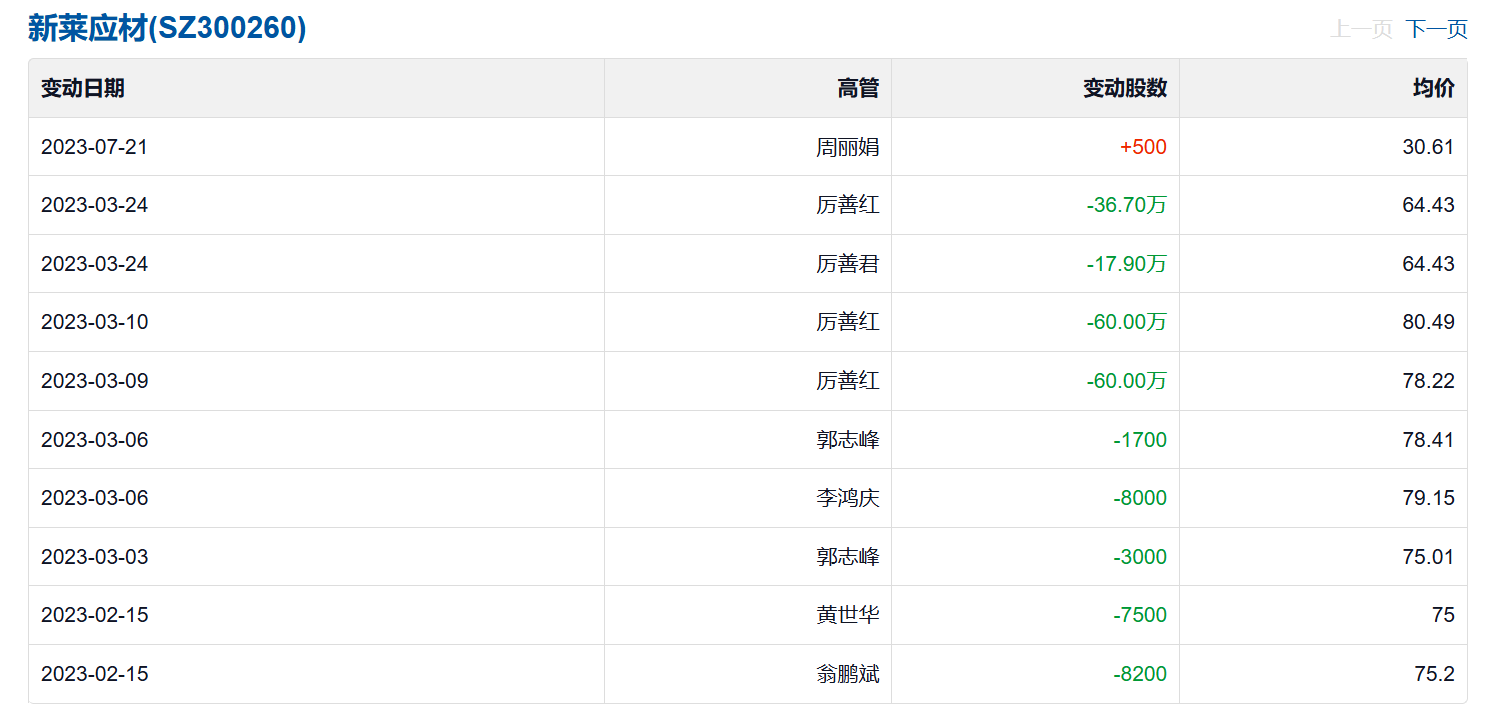This screenshot has width=1493, height=713.
Task: Select executive name 翁鹏斌
Action: [x=847, y=674]
